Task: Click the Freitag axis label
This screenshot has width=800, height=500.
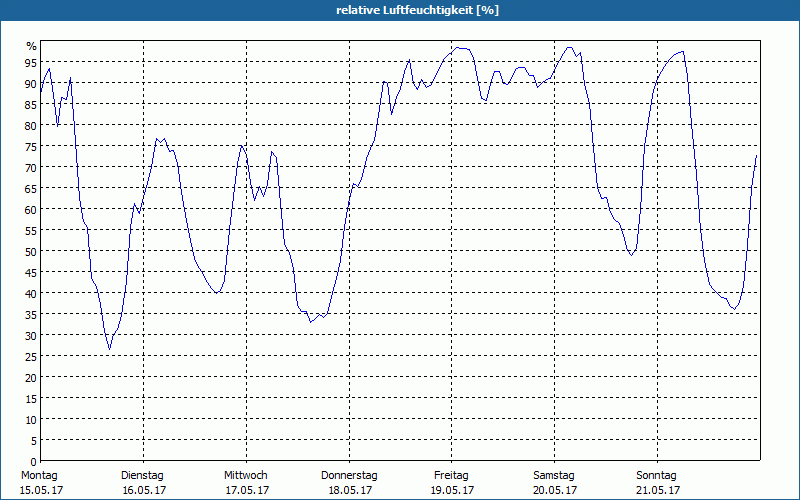Action: (x=452, y=475)
